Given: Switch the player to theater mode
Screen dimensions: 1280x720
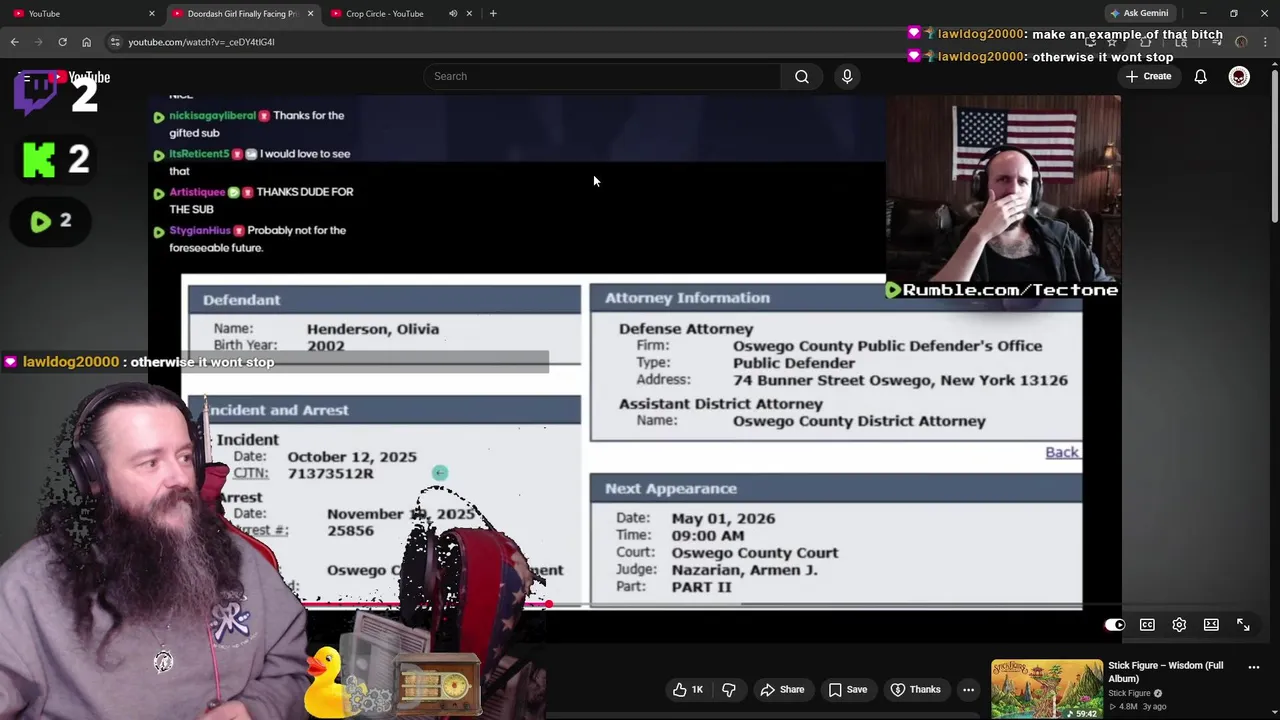Looking at the screenshot, I should tap(1211, 625).
